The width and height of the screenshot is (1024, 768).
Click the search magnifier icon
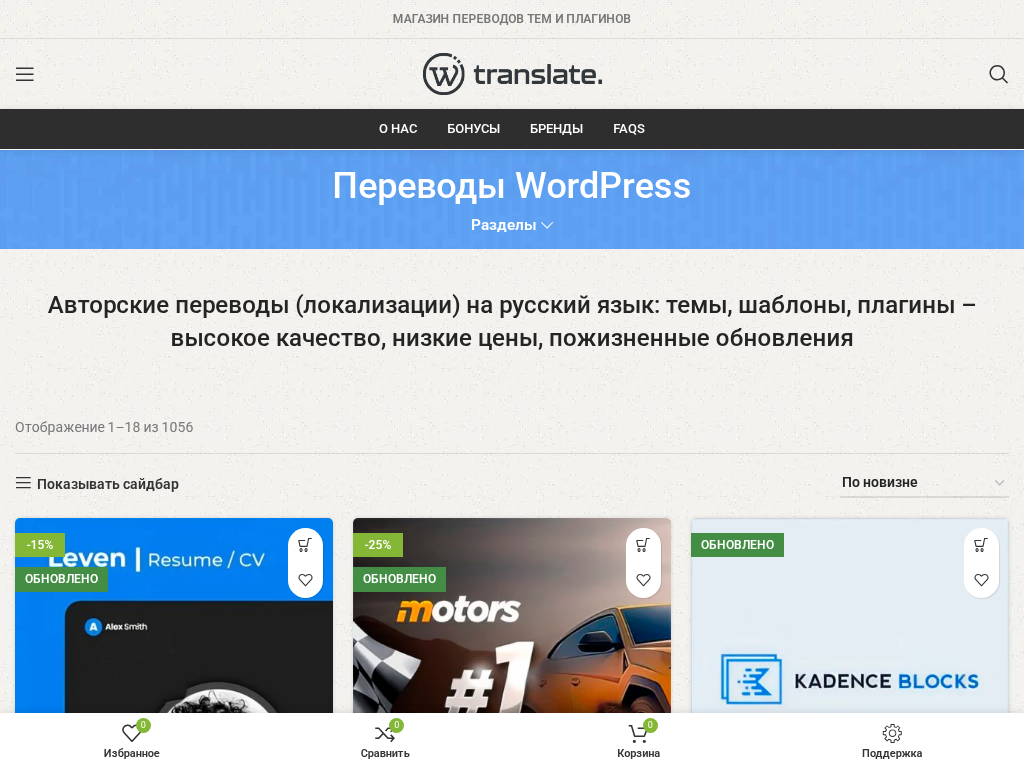998,74
